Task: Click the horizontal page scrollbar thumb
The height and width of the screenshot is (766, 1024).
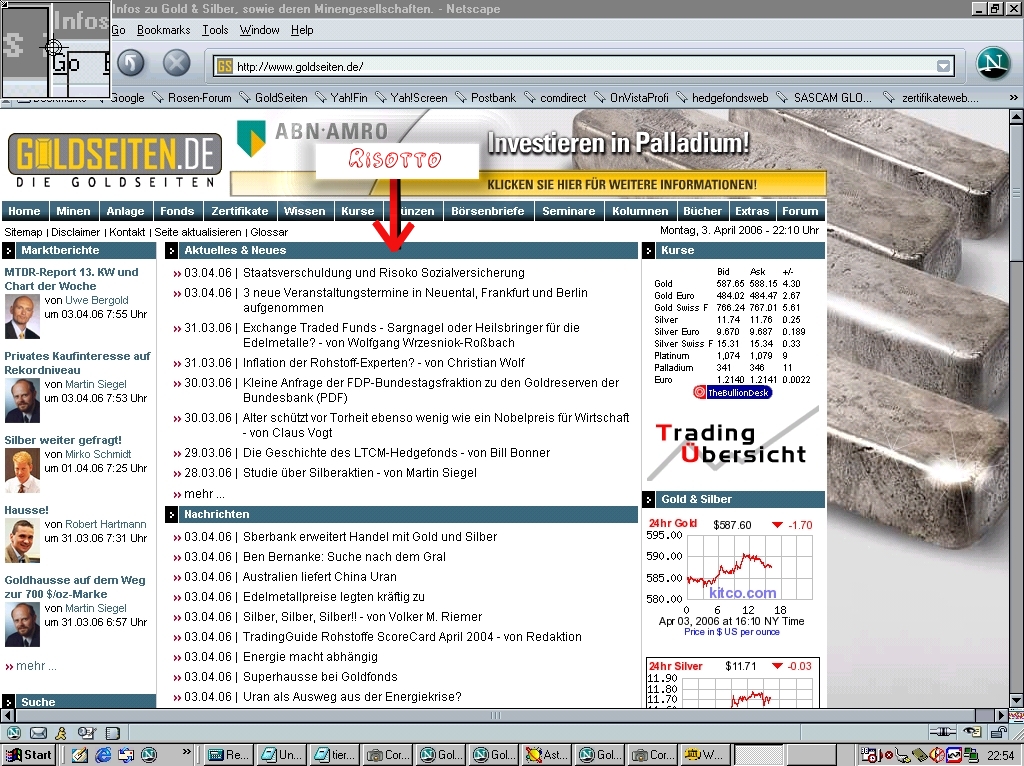Action: coord(495,715)
